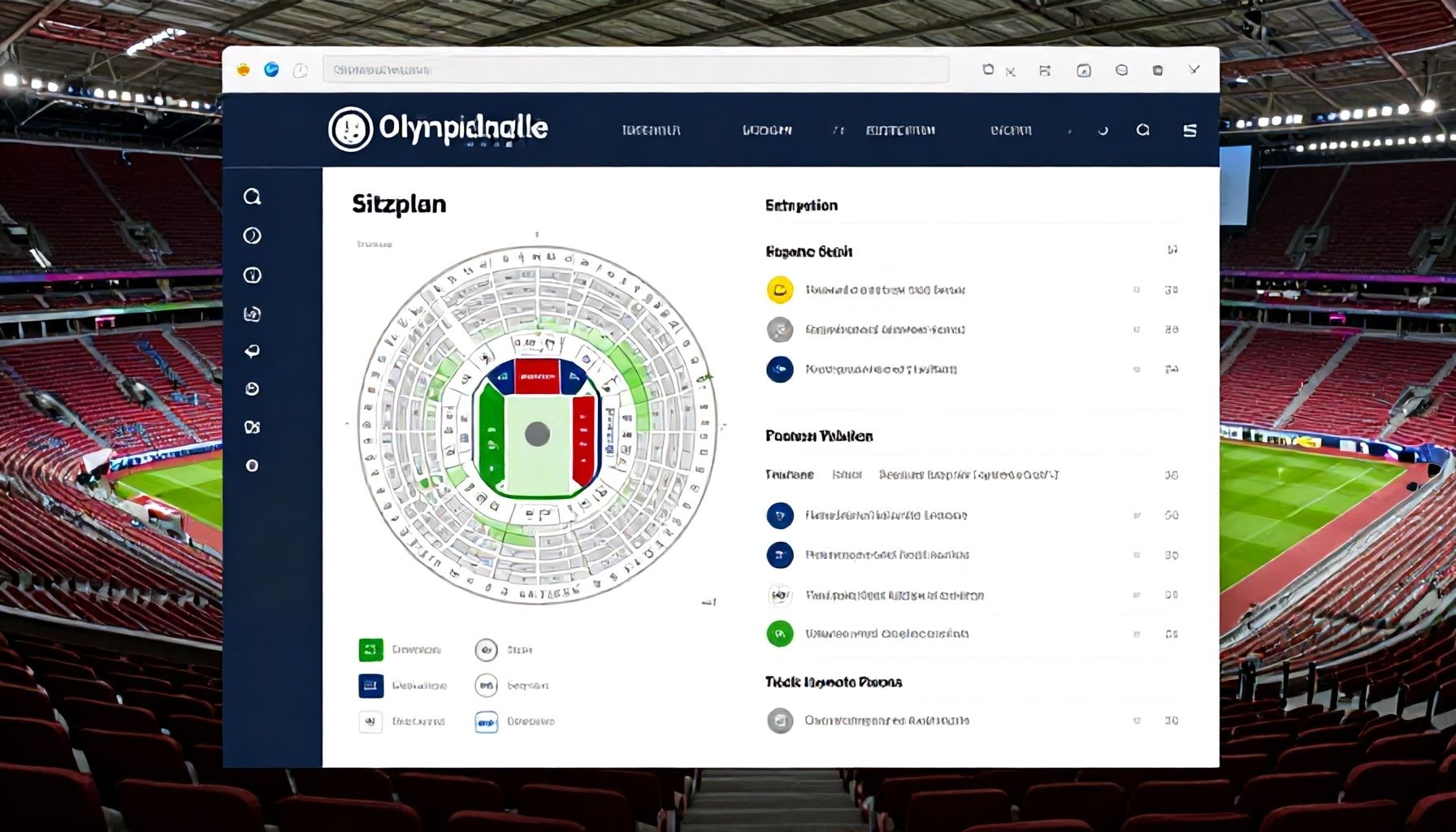The image size is (1456, 832).
Task: Select the red block at the top of the seat map field
Action: coord(537,376)
